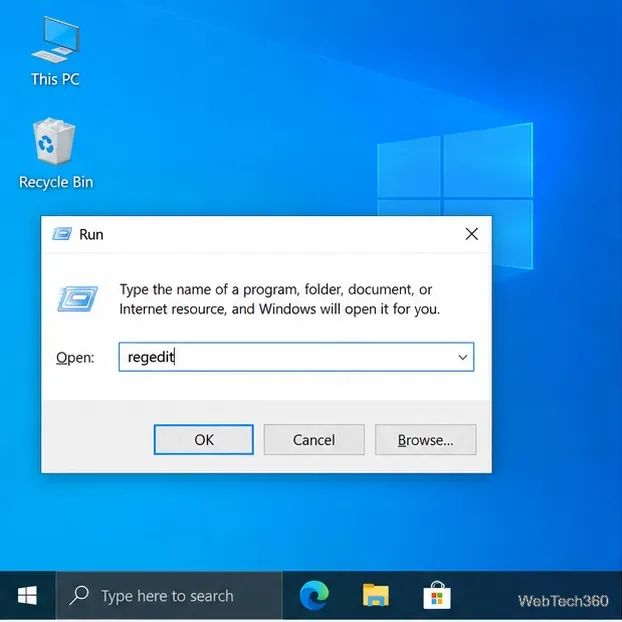
Task: Click the large Run icon in the dialog
Action: (77, 299)
